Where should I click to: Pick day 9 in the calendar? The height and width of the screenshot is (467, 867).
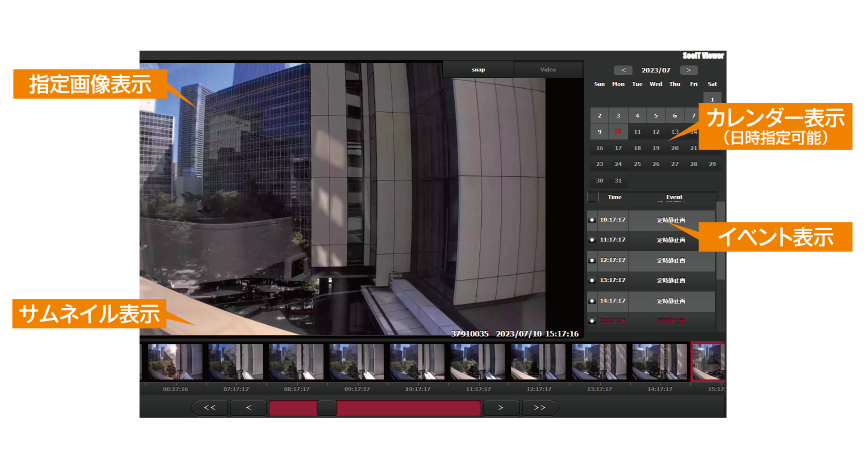599,131
